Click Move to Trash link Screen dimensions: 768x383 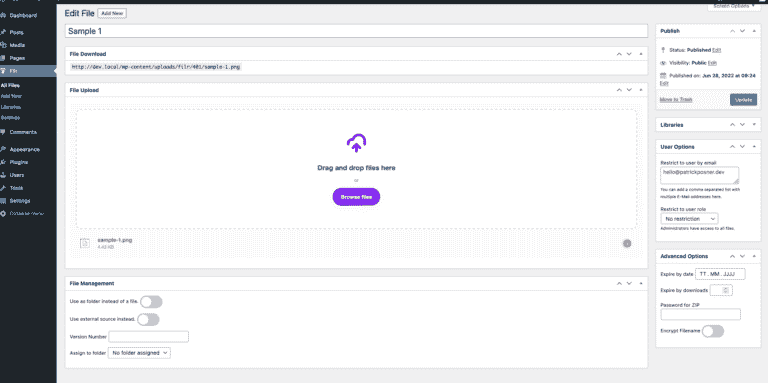point(676,99)
